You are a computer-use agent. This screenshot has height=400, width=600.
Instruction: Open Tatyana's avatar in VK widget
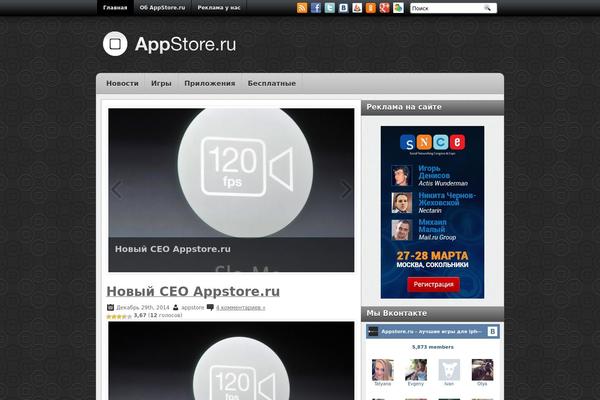pyautogui.click(x=383, y=372)
